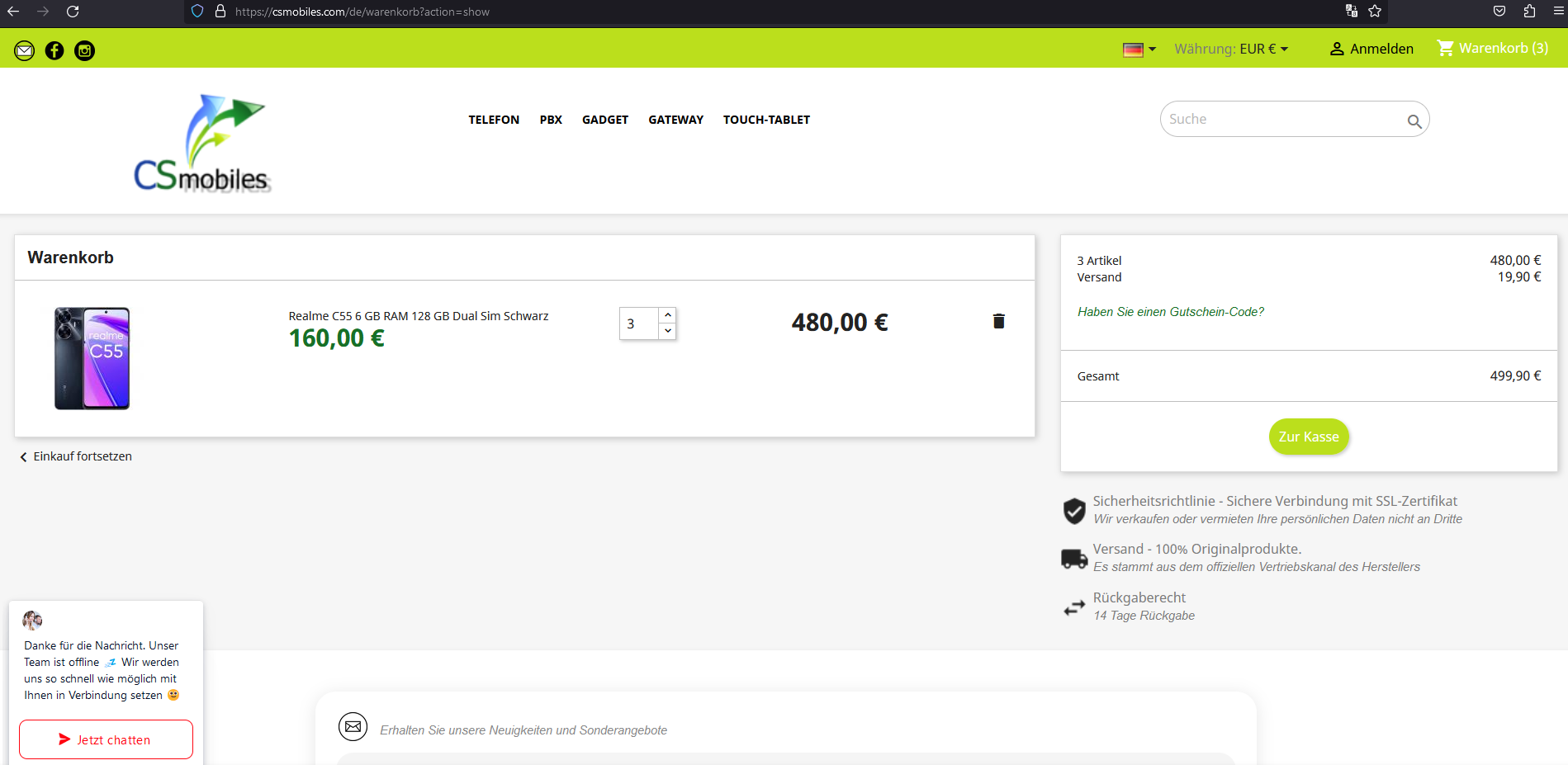
Task: Delete the Realme C55 with trash icon
Action: (998, 321)
